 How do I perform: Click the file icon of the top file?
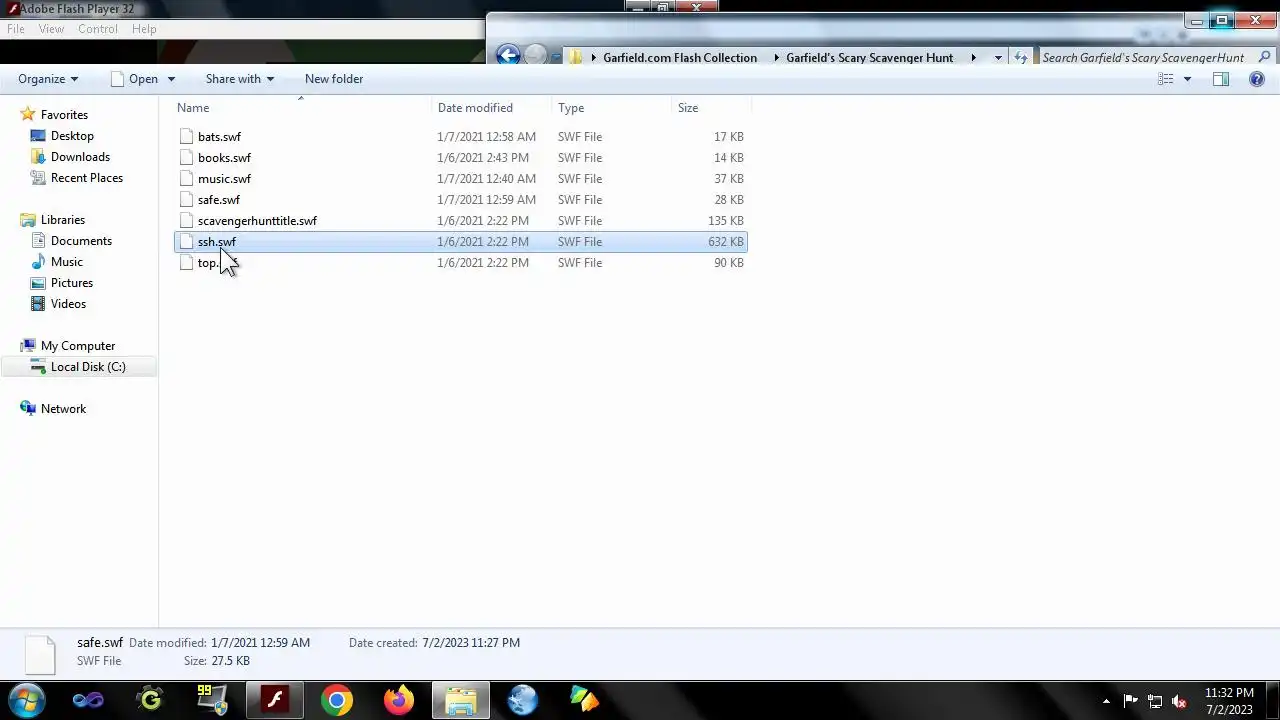click(186, 263)
